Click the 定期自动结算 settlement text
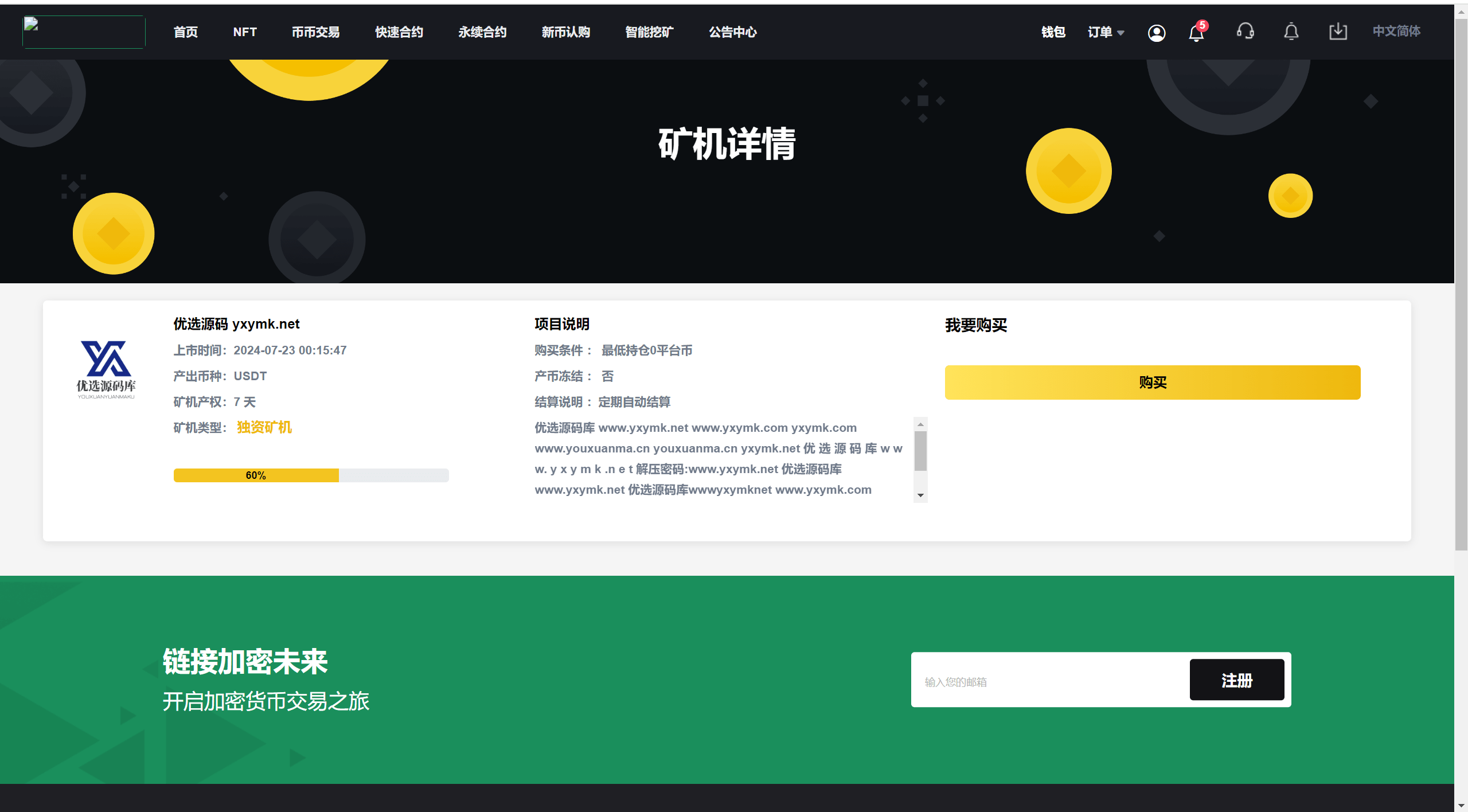 tap(634, 401)
